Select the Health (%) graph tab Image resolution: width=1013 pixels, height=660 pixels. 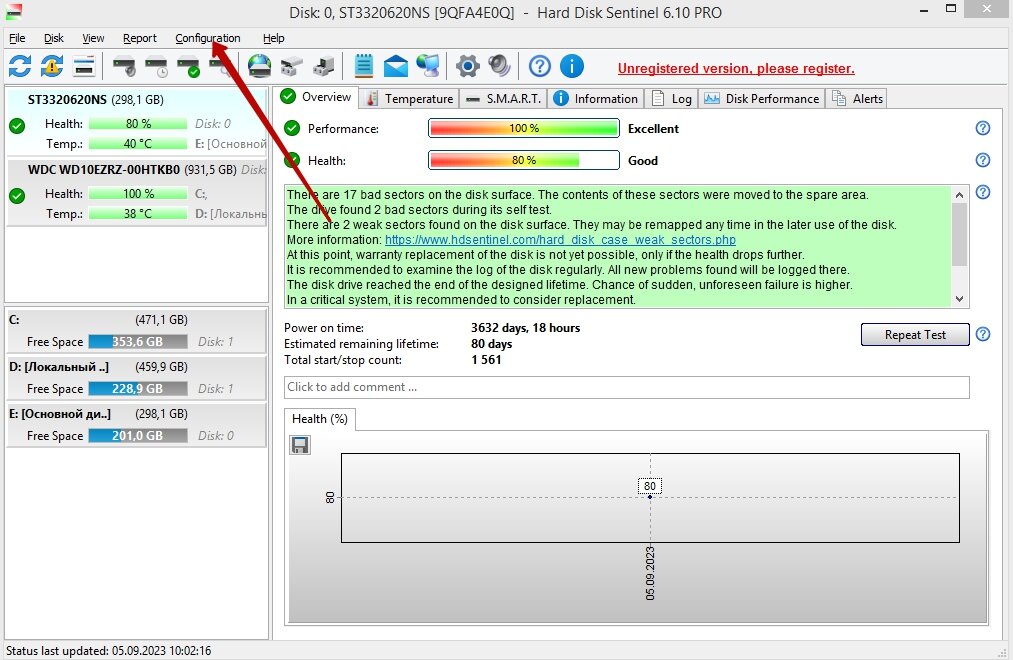point(320,419)
